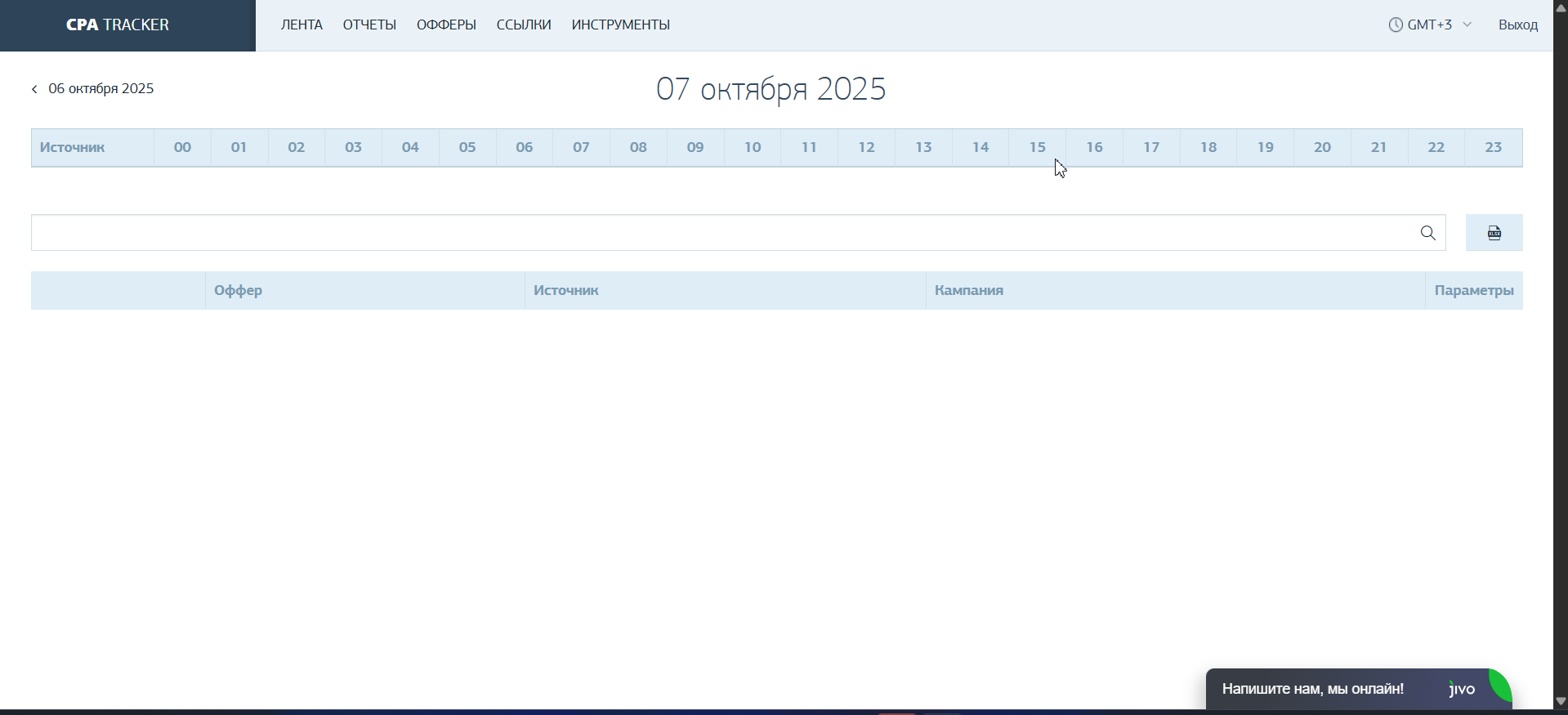This screenshot has height=715, width=1568.
Task: Open the ИНСТРУМЕНТЫ menu
Action: [x=620, y=25]
